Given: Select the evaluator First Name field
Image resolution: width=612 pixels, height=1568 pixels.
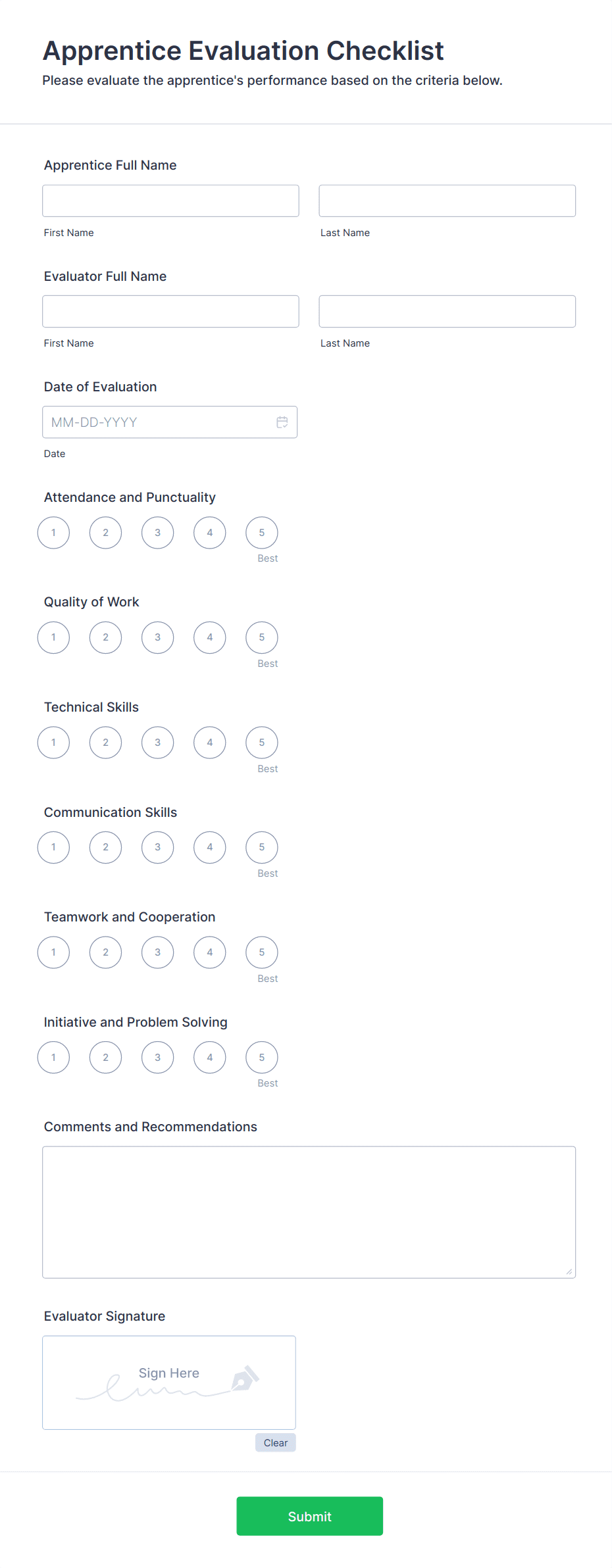Looking at the screenshot, I should pos(170,311).
